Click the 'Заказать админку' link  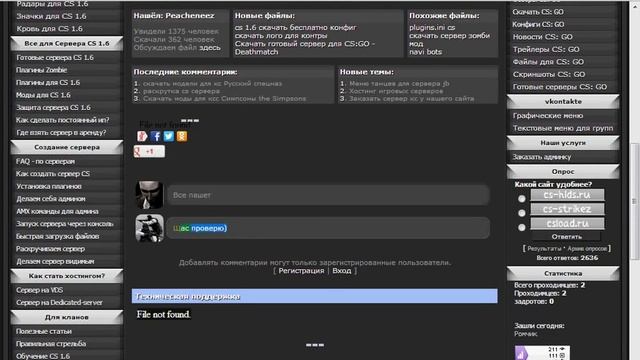(542, 157)
